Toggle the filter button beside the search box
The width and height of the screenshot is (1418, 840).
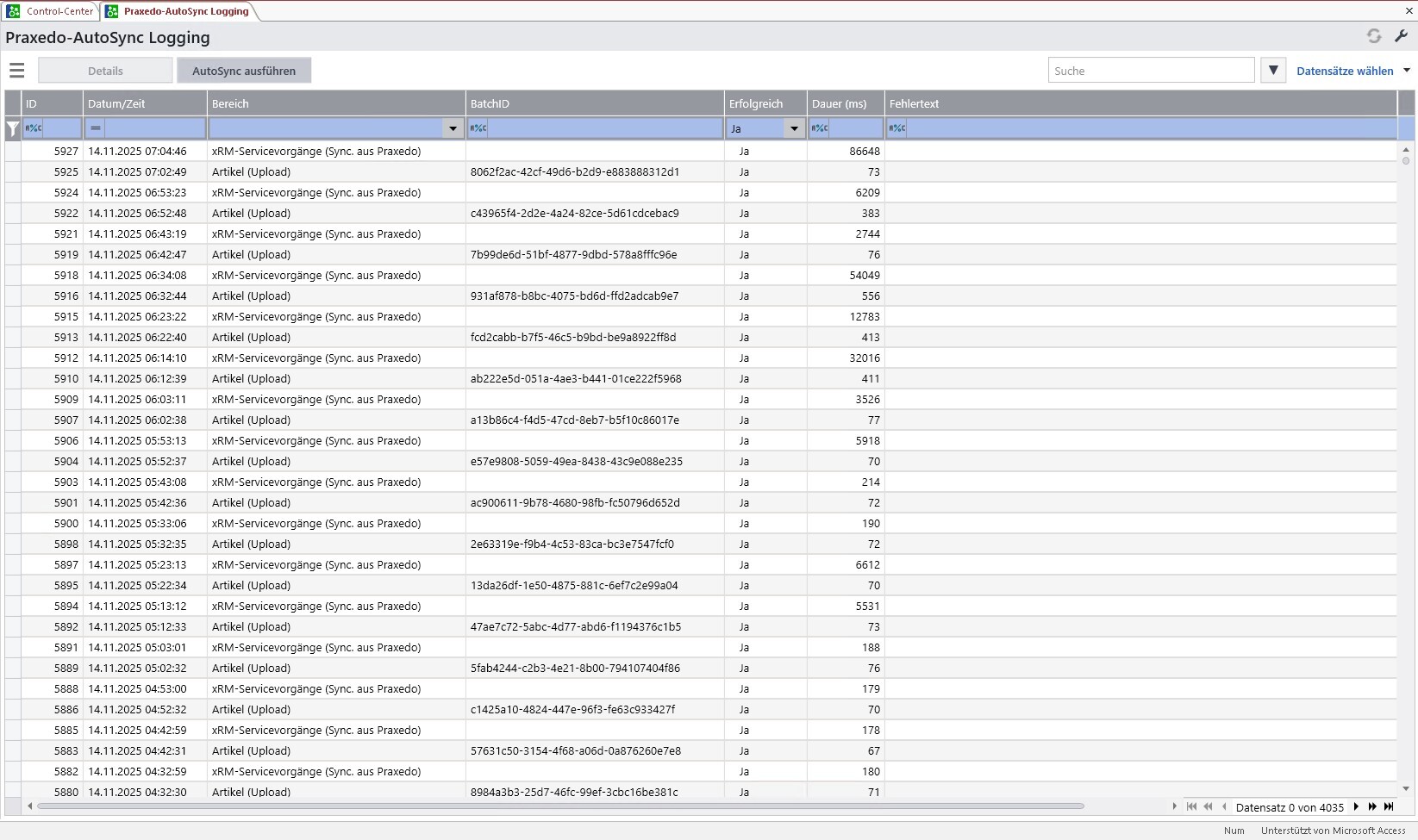(x=1273, y=70)
